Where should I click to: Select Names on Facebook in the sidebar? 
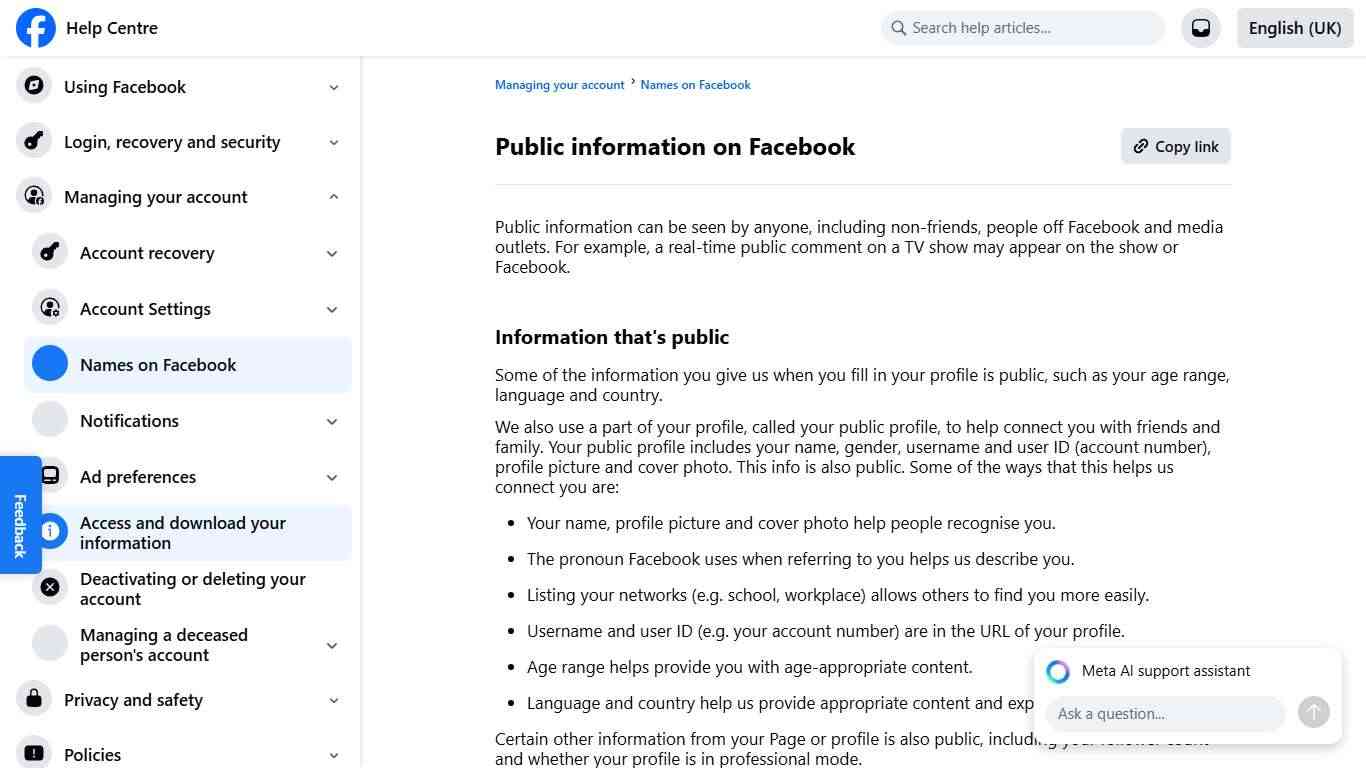(157, 364)
